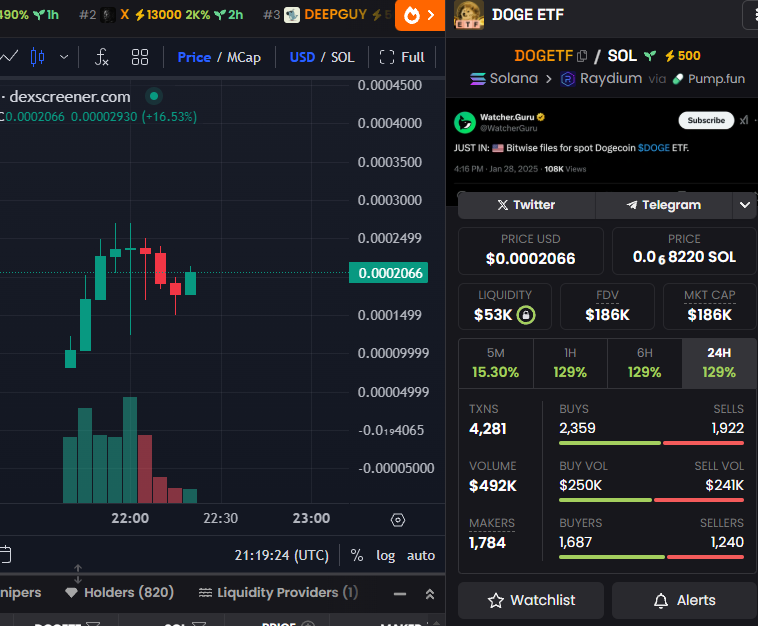Toggle auto scale on chart
The height and width of the screenshot is (626, 758).
pyautogui.click(x=421, y=555)
